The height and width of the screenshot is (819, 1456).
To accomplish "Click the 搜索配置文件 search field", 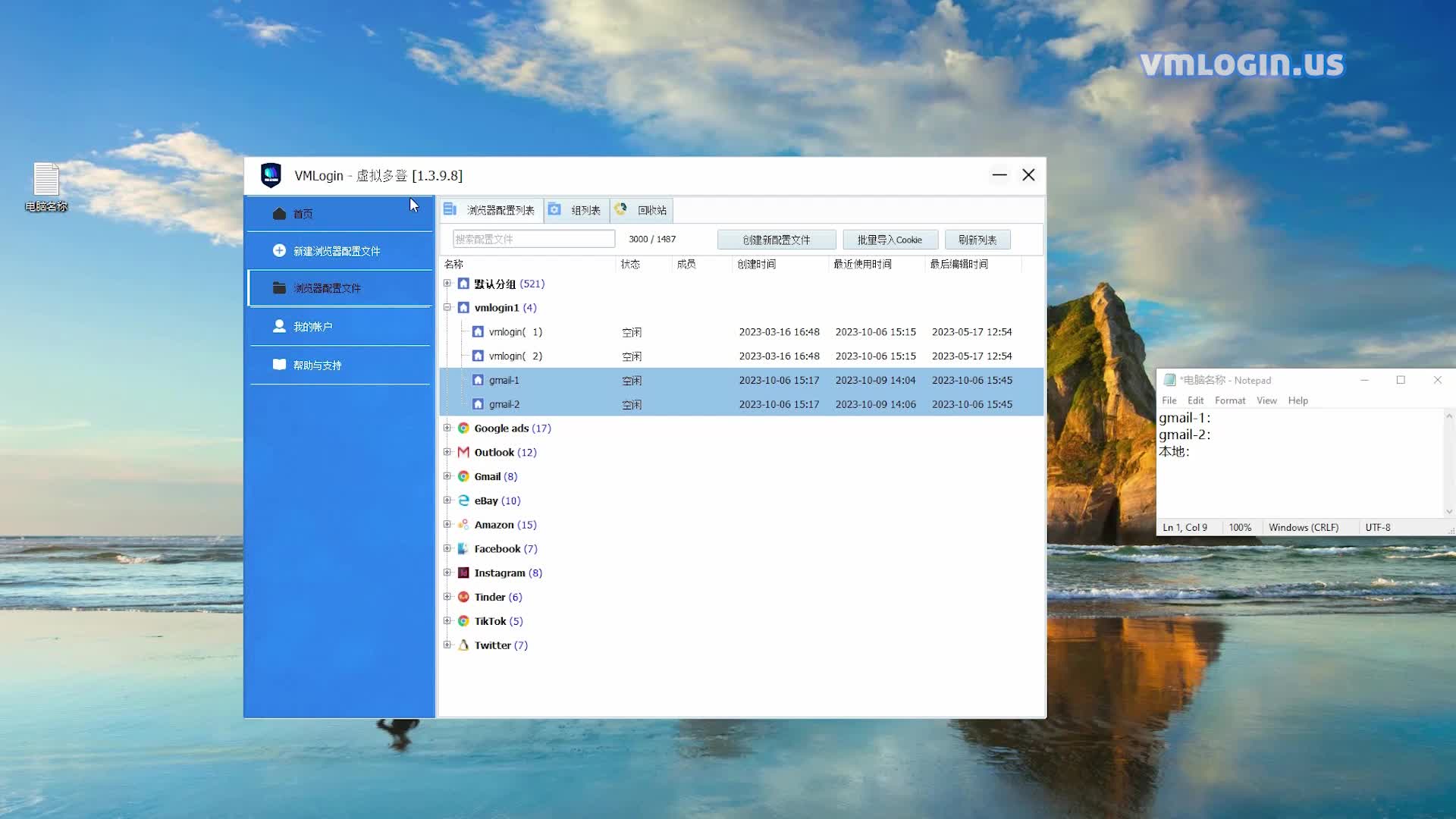I will tap(534, 239).
